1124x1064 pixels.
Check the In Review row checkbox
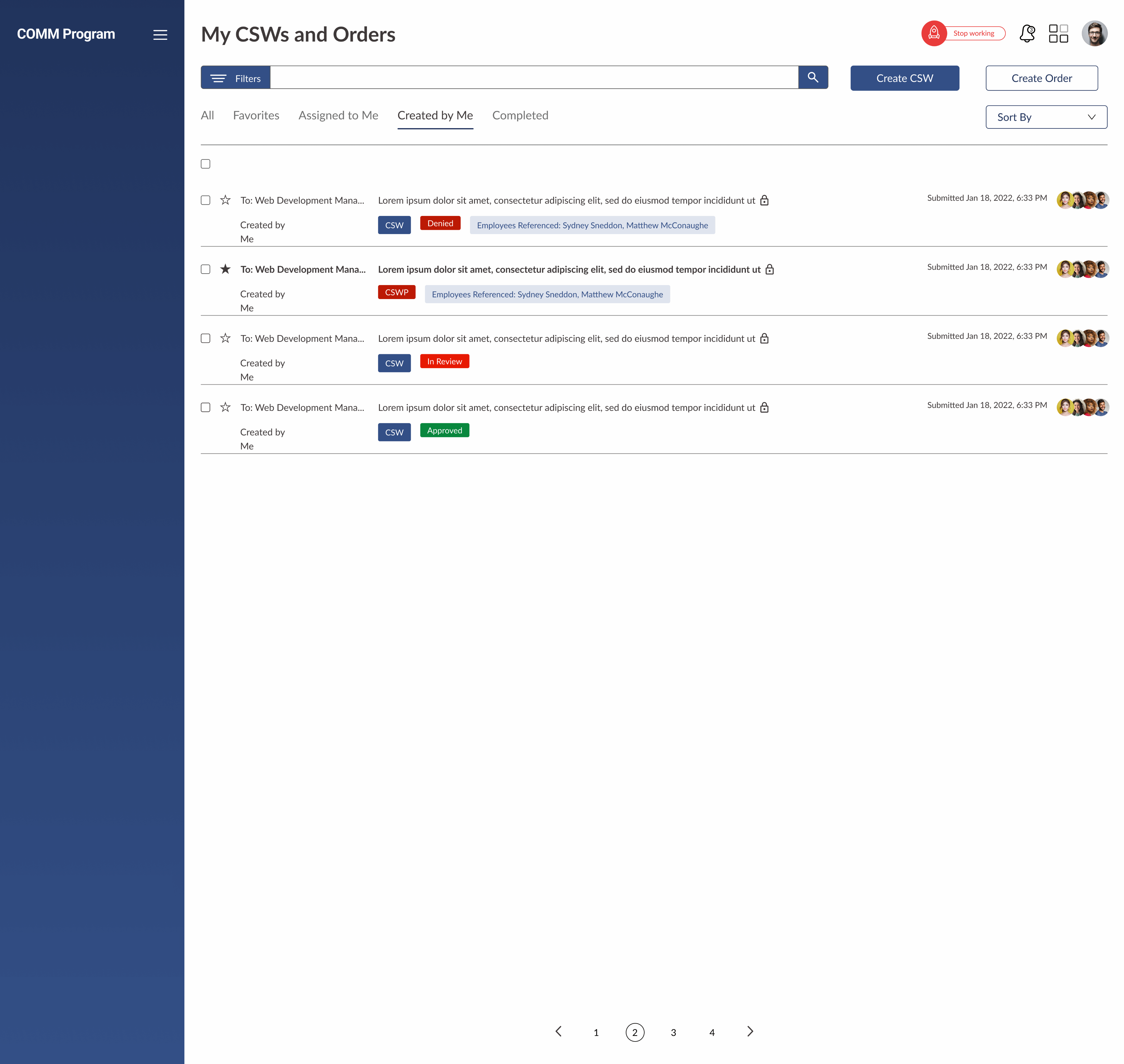pyautogui.click(x=205, y=339)
